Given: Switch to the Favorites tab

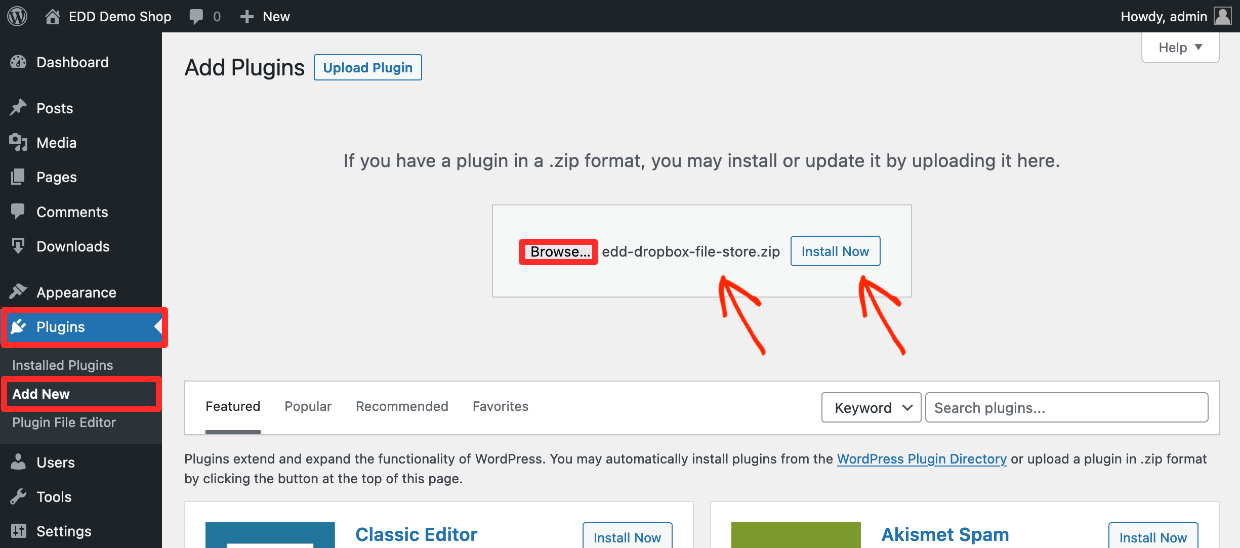Looking at the screenshot, I should point(501,406).
